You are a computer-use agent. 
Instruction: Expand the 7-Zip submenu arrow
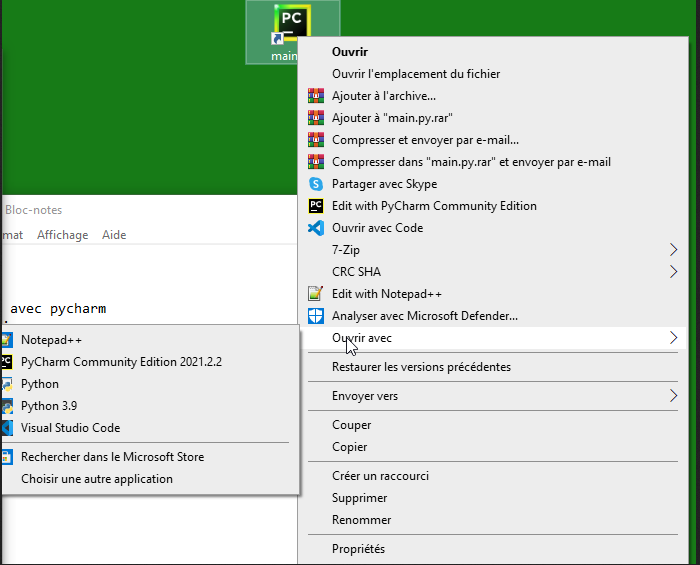click(673, 250)
